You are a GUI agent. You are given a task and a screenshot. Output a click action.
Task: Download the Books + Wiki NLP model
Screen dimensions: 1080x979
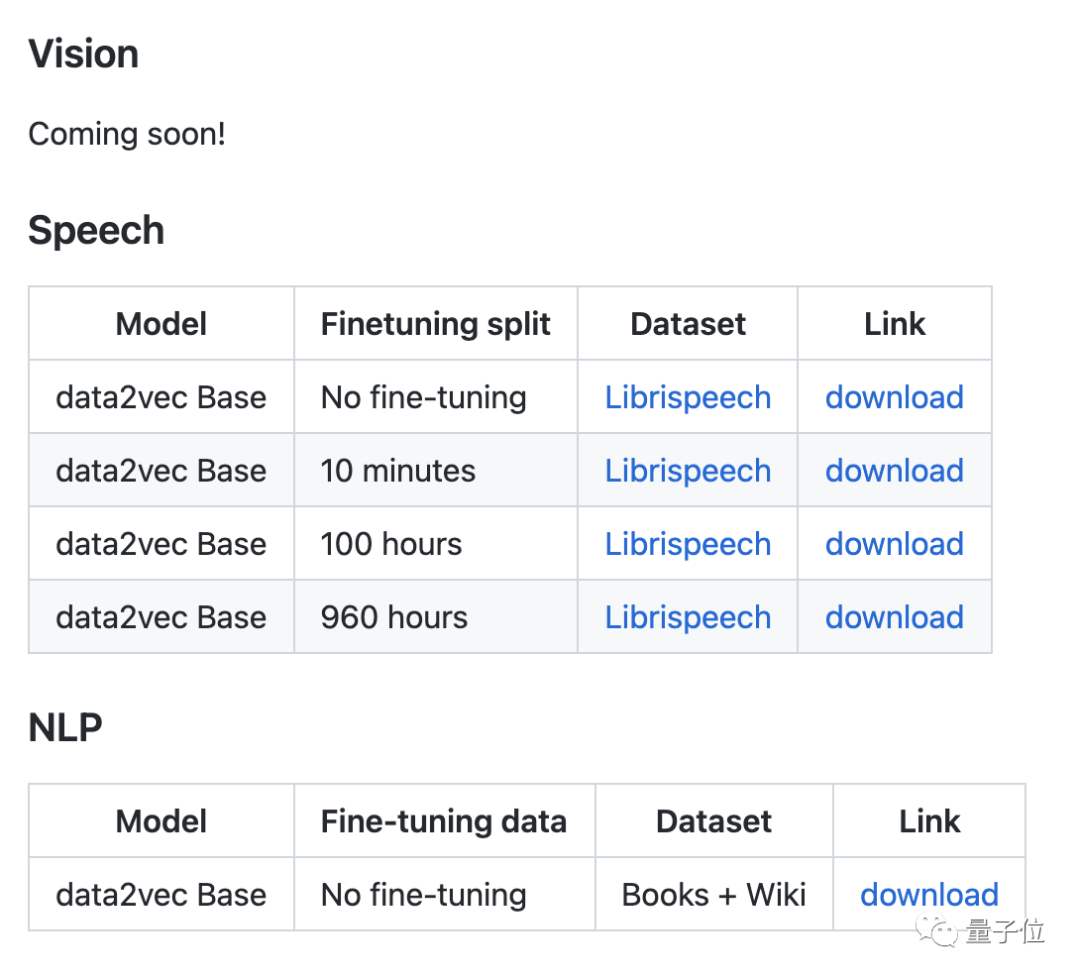(928, 894)
